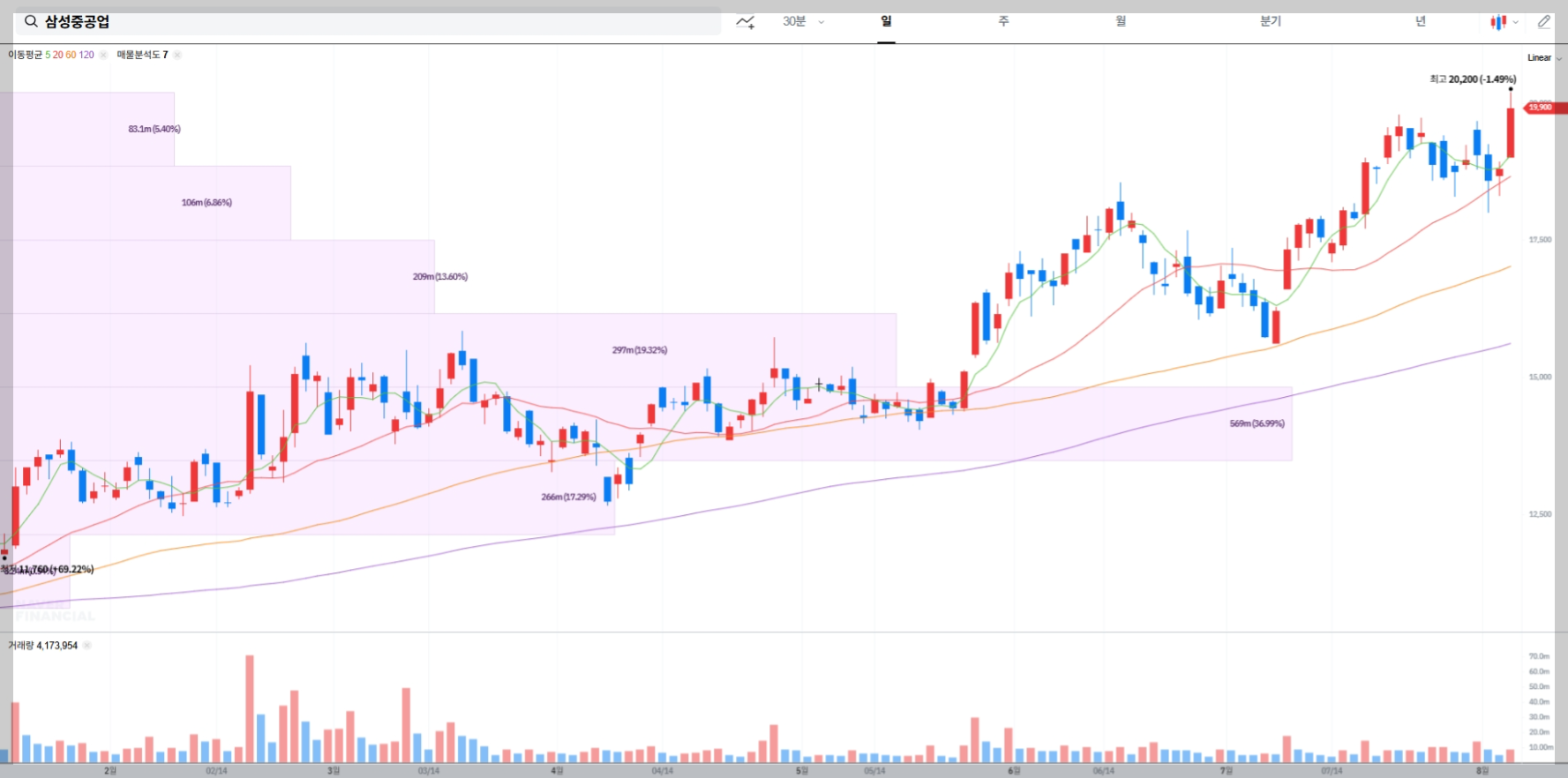Viewport: 1568px width, 778px height.
Task: Switch to the 월 monthly tab
Action: 1121,21
